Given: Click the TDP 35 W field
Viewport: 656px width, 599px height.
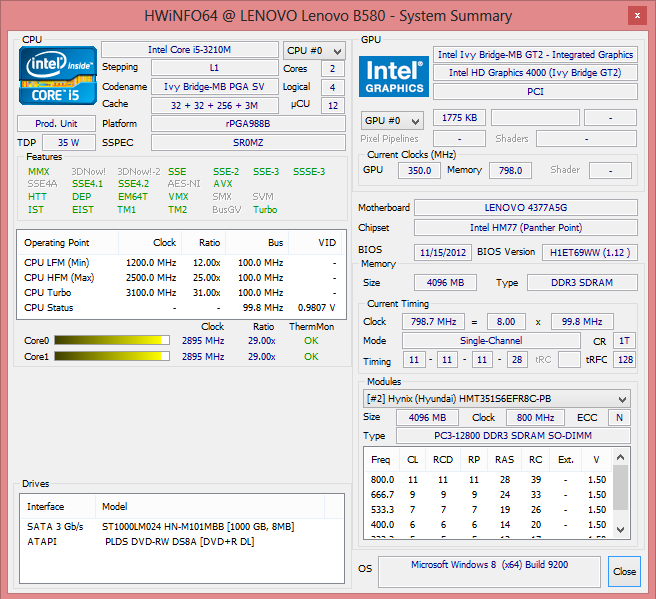Looking at the screenshot, I should 69,143.
